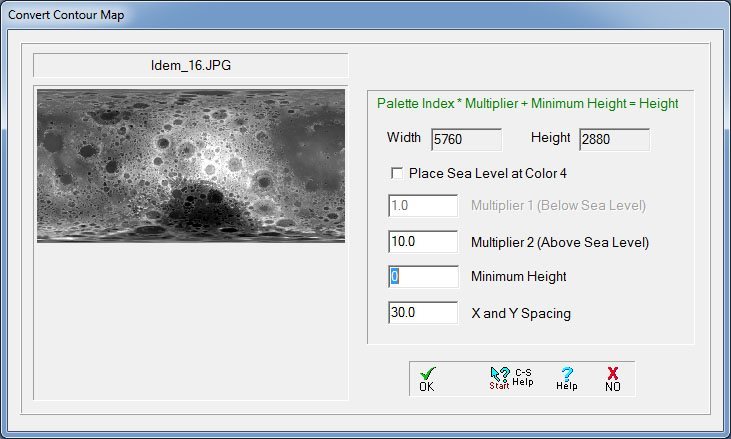Screen dimensions: 731x439
Task: Click the Multiplier 2 field showing 10.0
Action: pyautogui.click(x=423, y=241)
